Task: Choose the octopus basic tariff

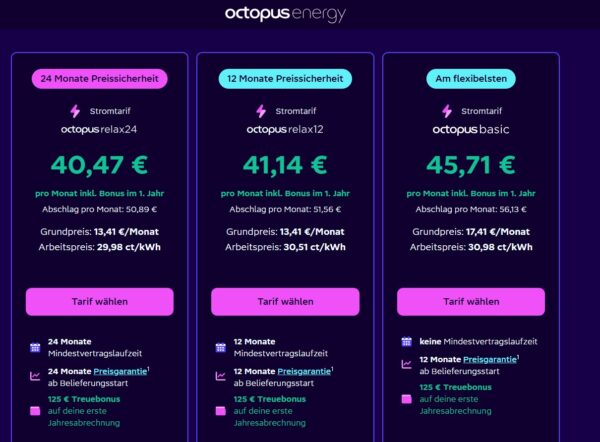Action: point(471,301)
